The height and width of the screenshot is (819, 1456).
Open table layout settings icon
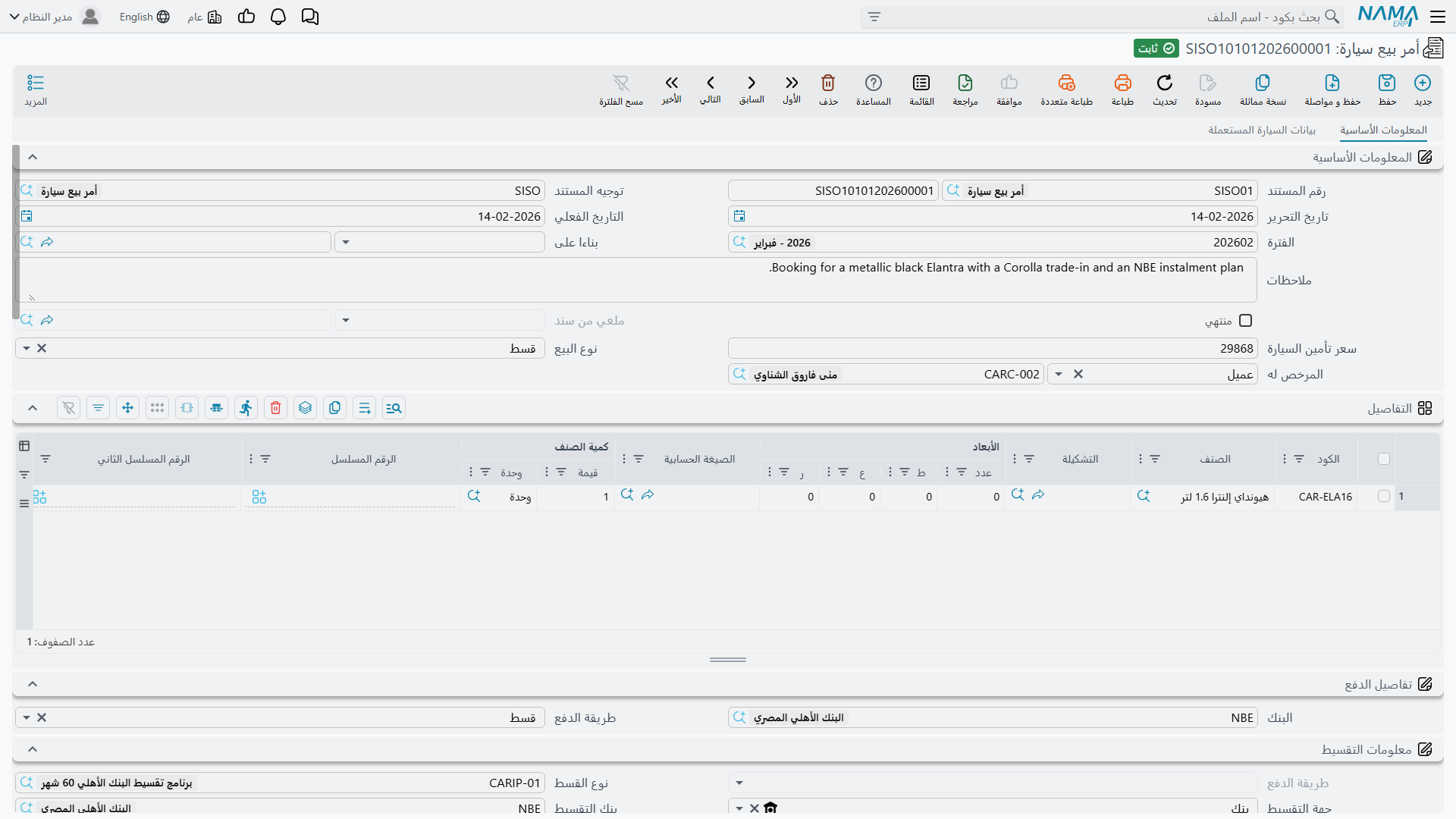(24, 446)
